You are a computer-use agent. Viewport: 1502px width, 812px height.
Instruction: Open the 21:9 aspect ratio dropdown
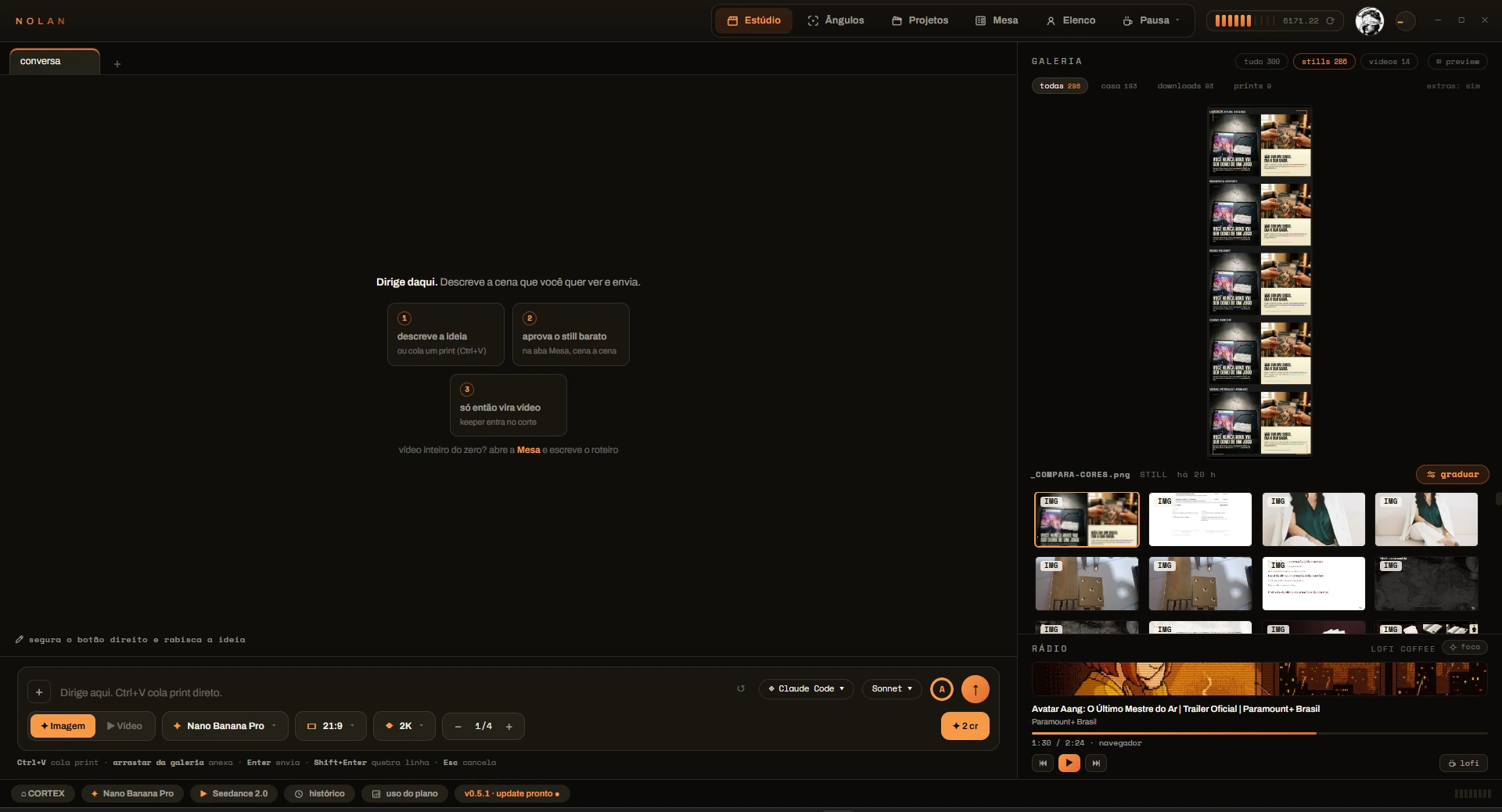coord(331,726)
